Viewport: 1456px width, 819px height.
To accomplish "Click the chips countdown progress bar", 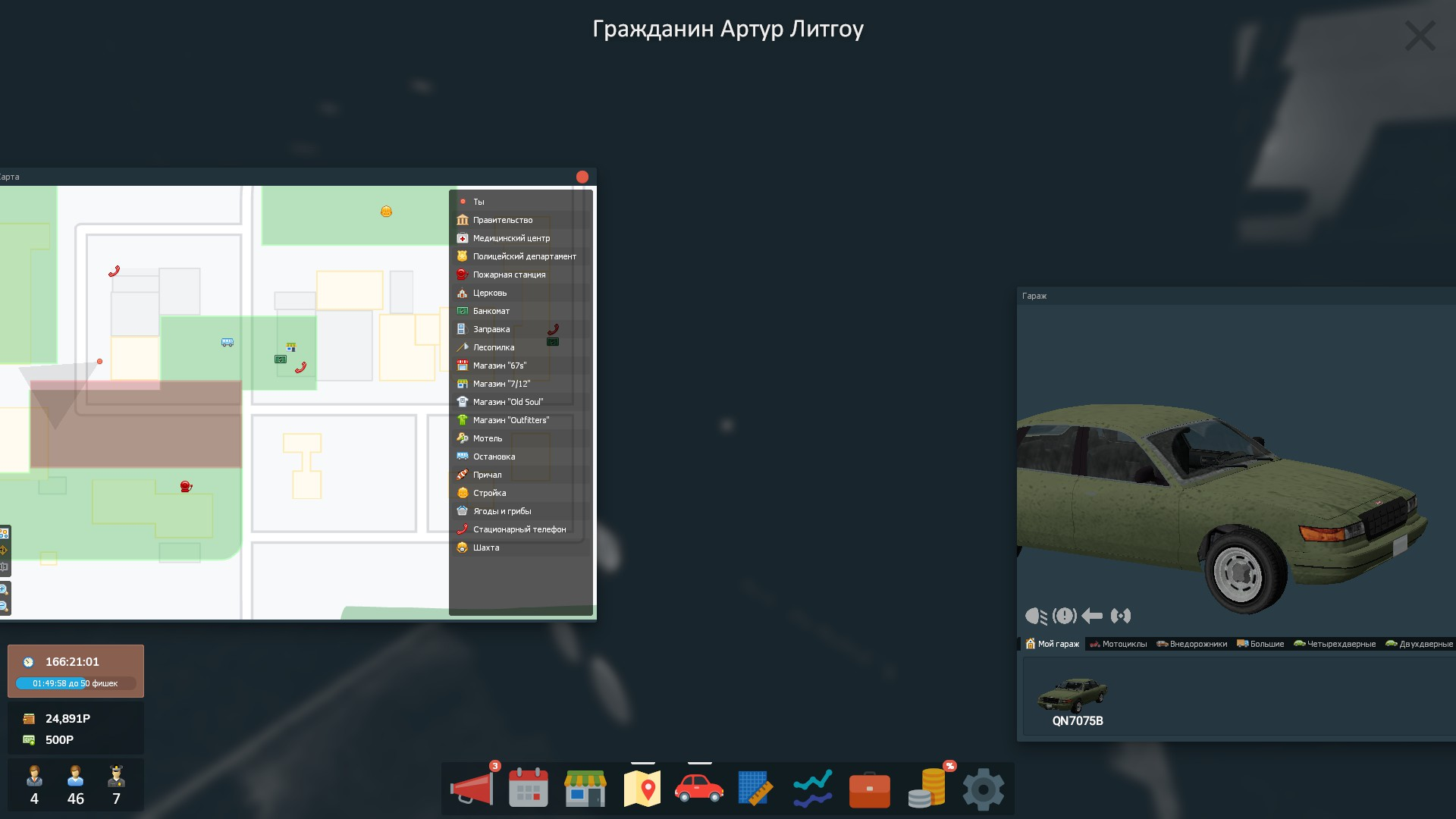I will click(x=76, y=683).
